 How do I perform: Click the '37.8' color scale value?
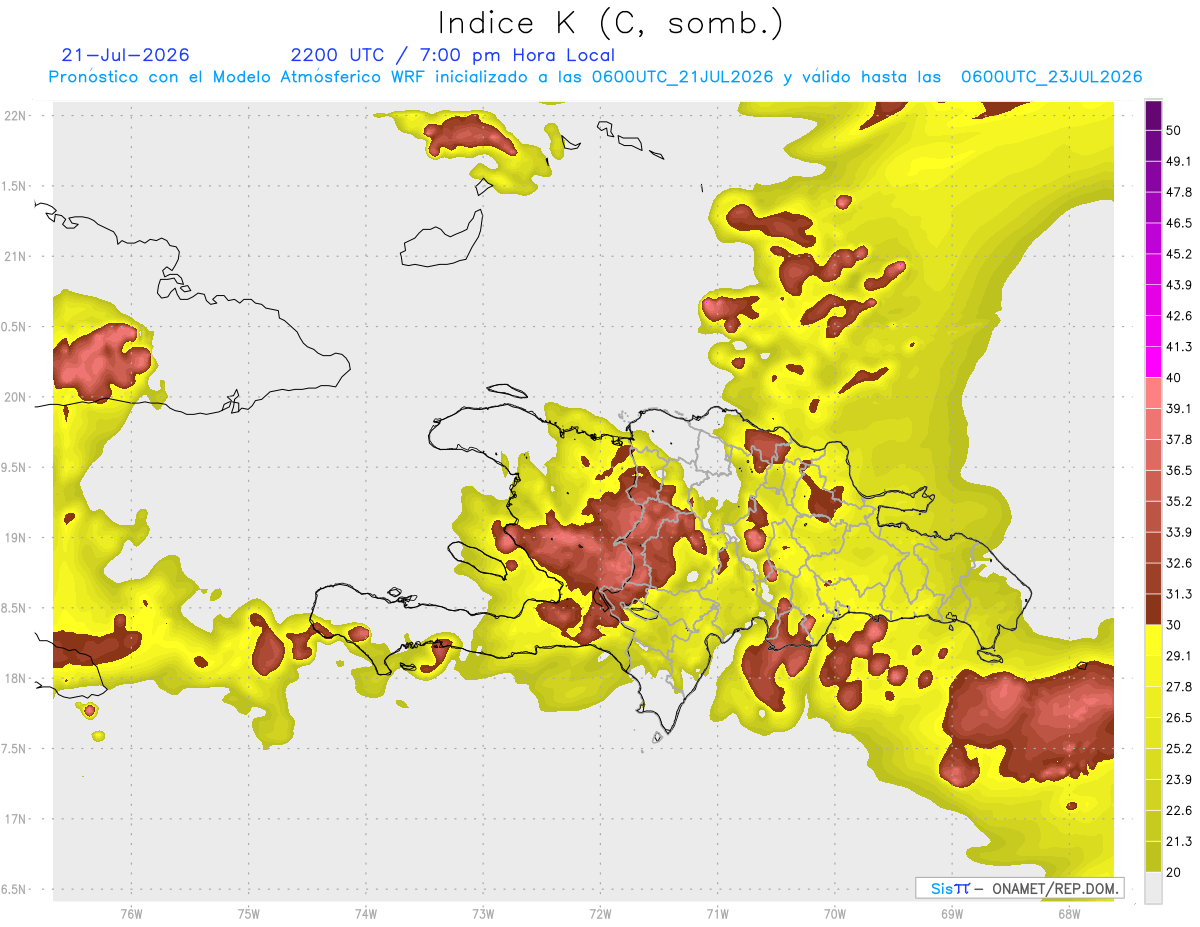[x=1179, y=439]
